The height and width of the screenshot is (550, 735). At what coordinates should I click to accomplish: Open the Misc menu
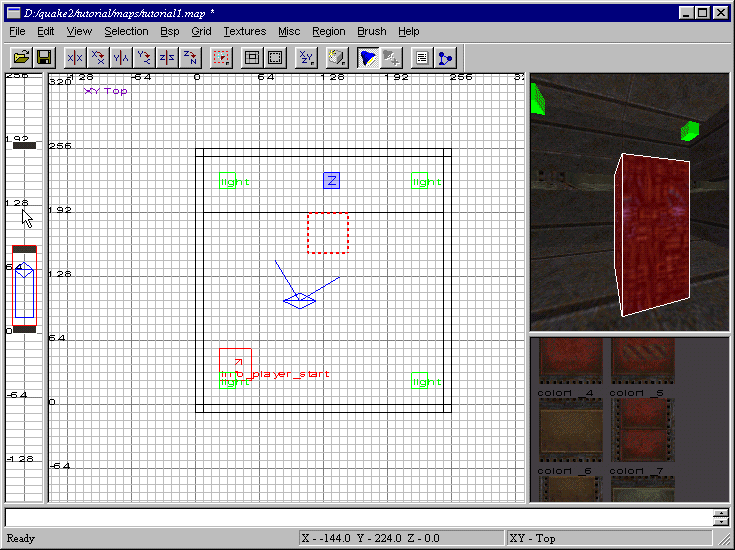coord(289,31)
